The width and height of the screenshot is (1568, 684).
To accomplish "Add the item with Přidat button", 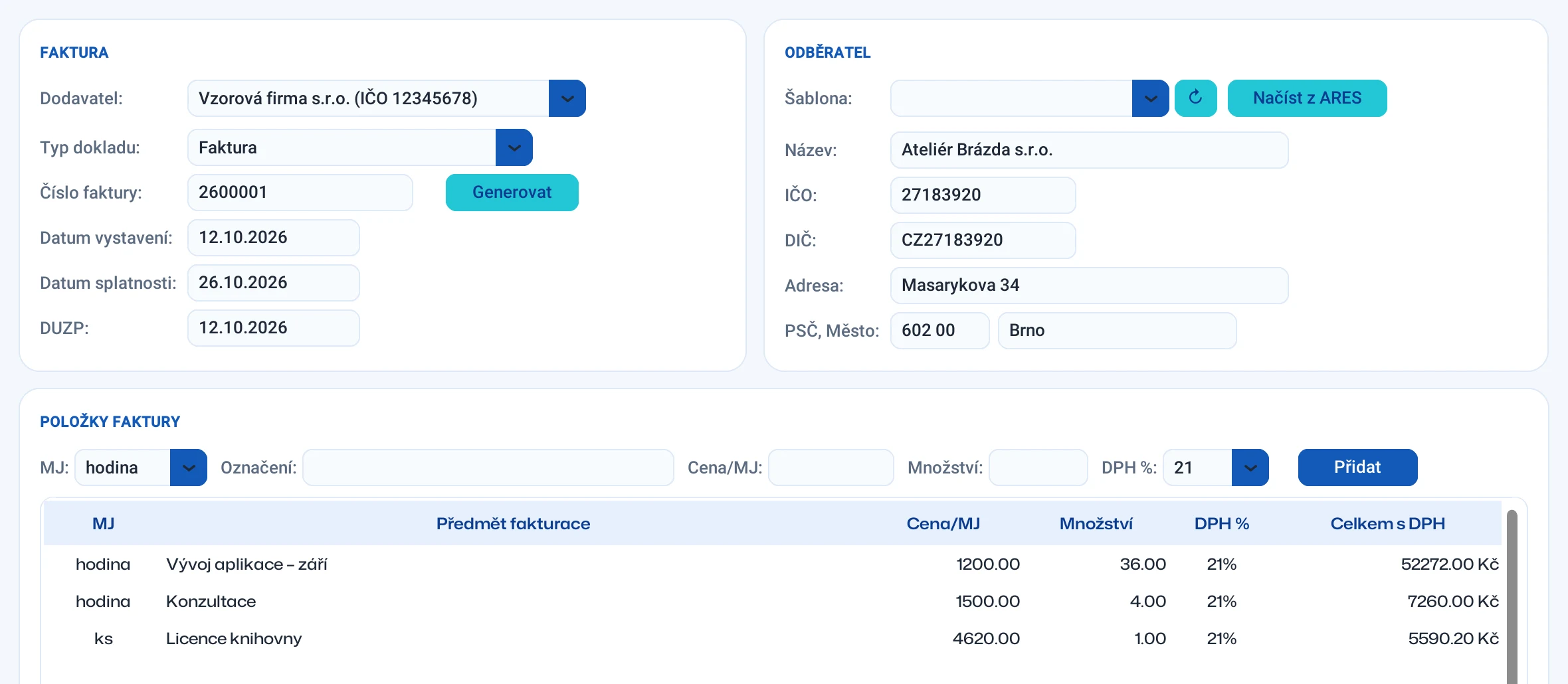I will click(x=1357, y=468).
